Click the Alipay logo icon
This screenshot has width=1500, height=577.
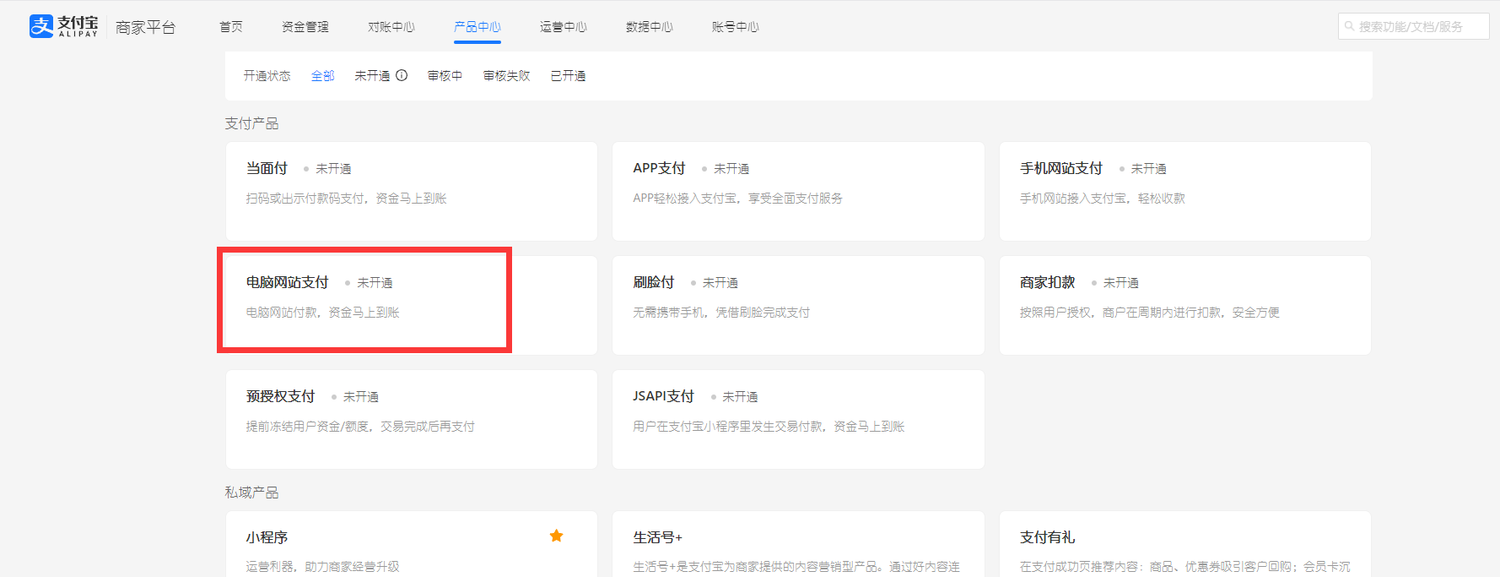[x=41, y=26]
